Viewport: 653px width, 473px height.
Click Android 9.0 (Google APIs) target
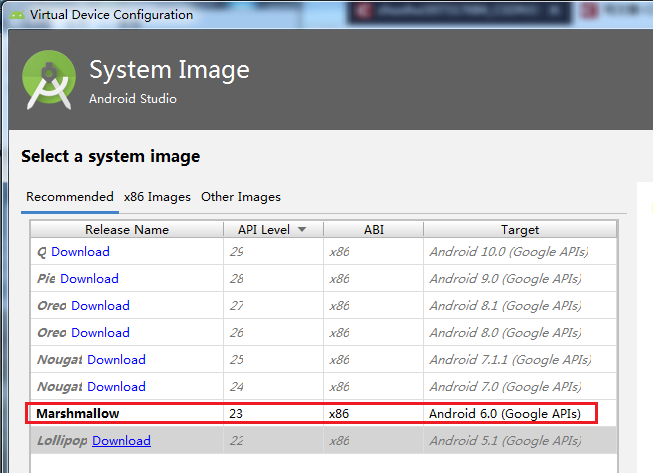pyautogui.click(x=505, y=279)
